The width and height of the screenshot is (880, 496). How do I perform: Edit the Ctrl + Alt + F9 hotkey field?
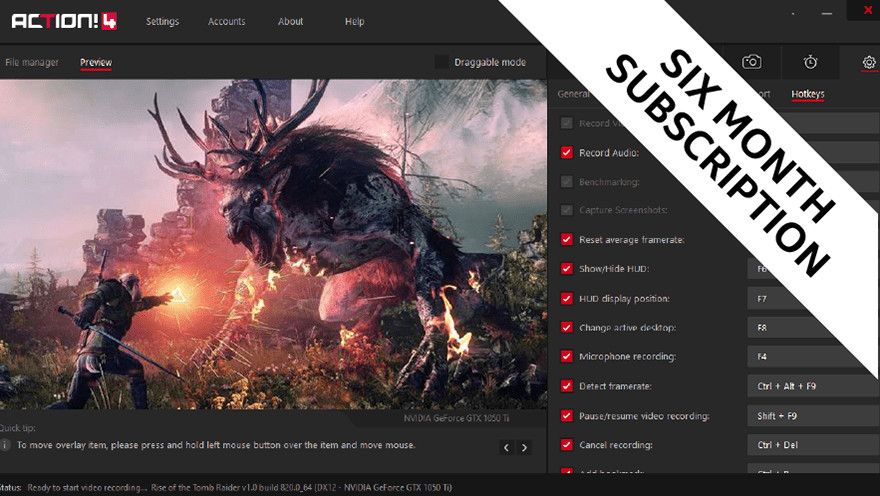pyautogui.click(x=813, y=386)
